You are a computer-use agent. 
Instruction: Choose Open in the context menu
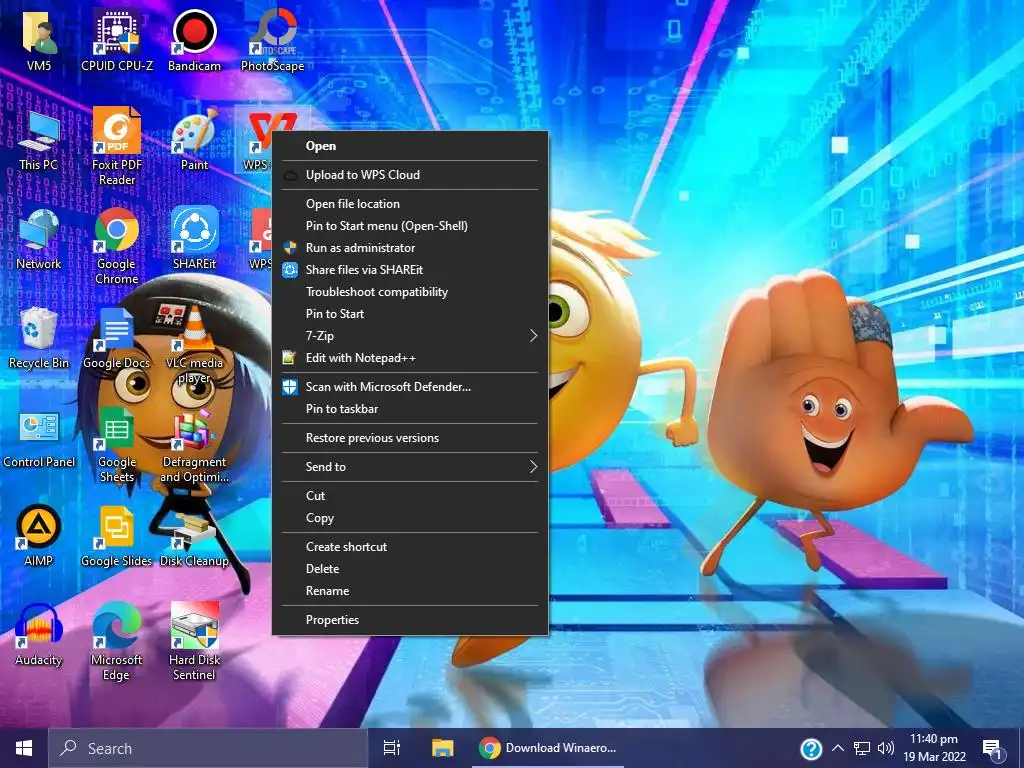tap(409, 146)
